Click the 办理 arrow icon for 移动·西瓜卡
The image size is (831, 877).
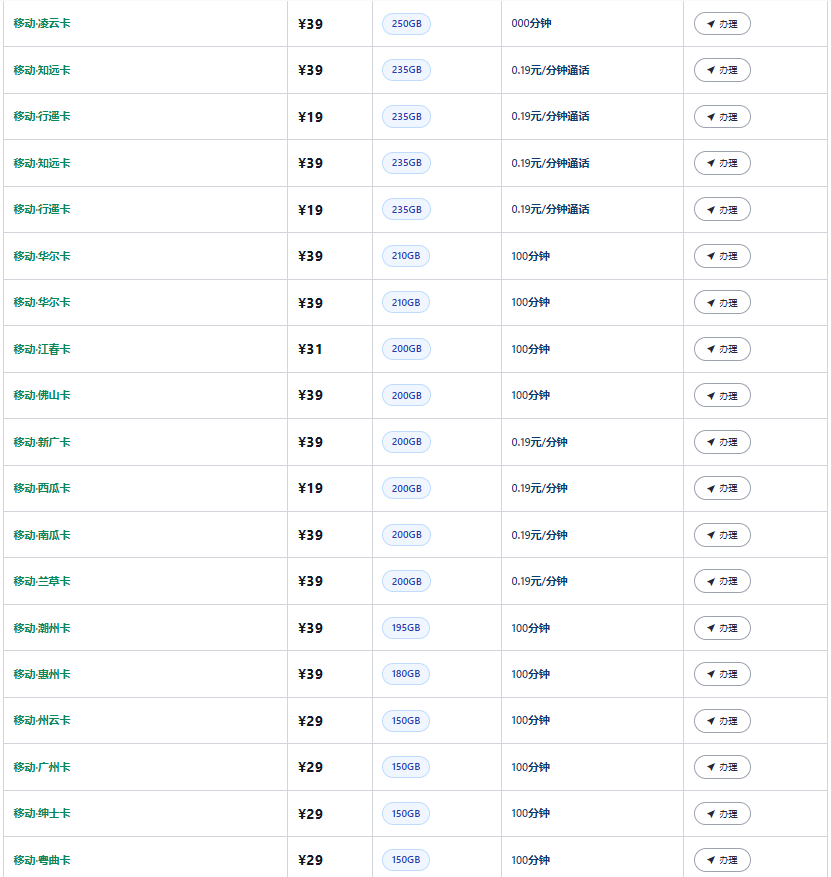tap(711, 488)
